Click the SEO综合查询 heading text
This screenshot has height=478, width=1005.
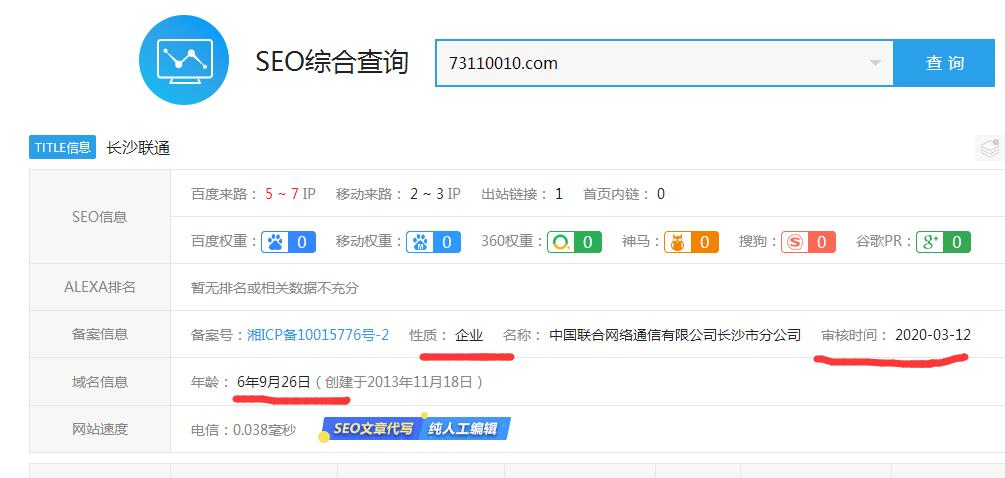pyautogui.click(x=332, y=62)
